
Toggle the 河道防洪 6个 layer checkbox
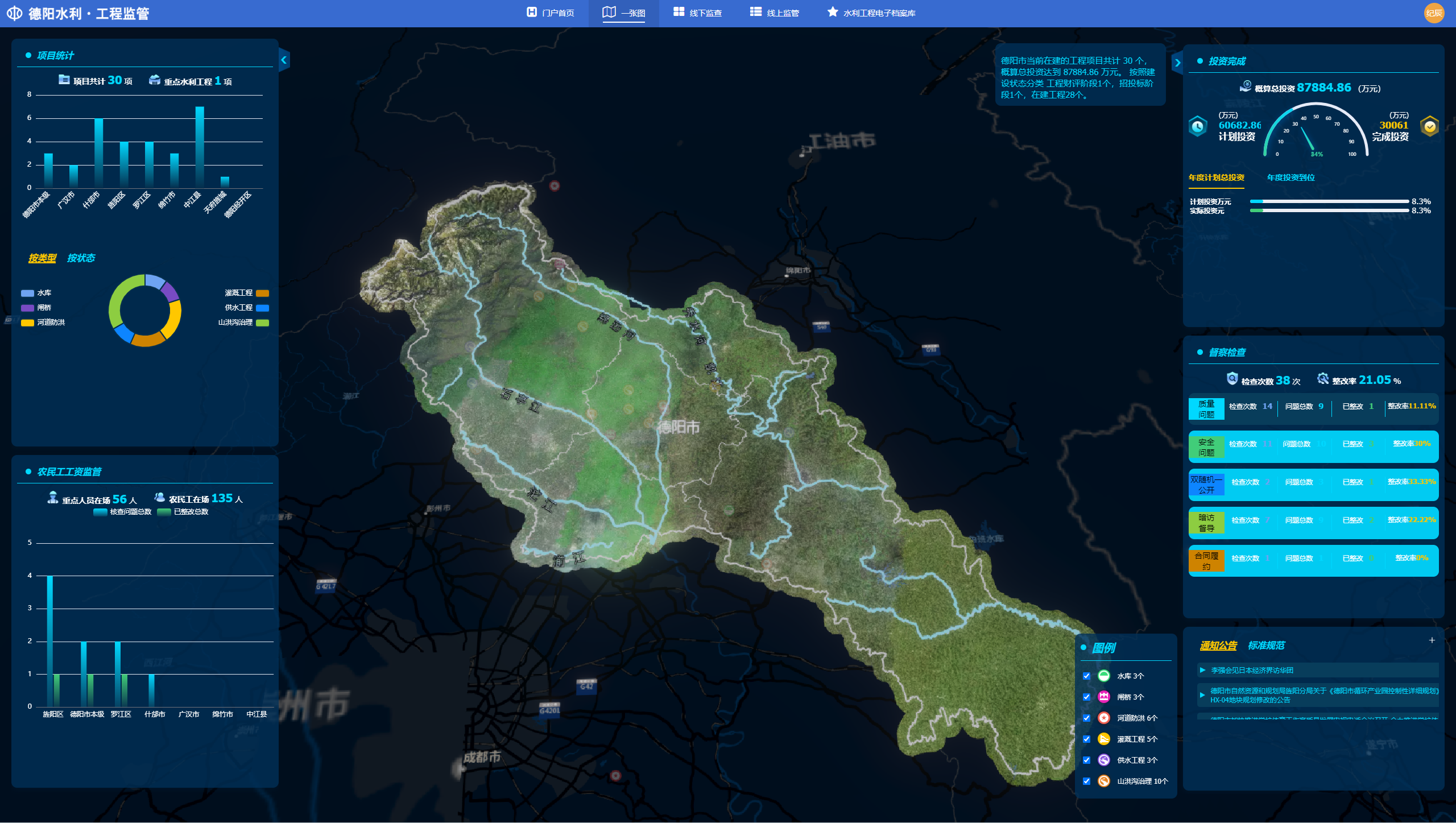[1086, 718]
